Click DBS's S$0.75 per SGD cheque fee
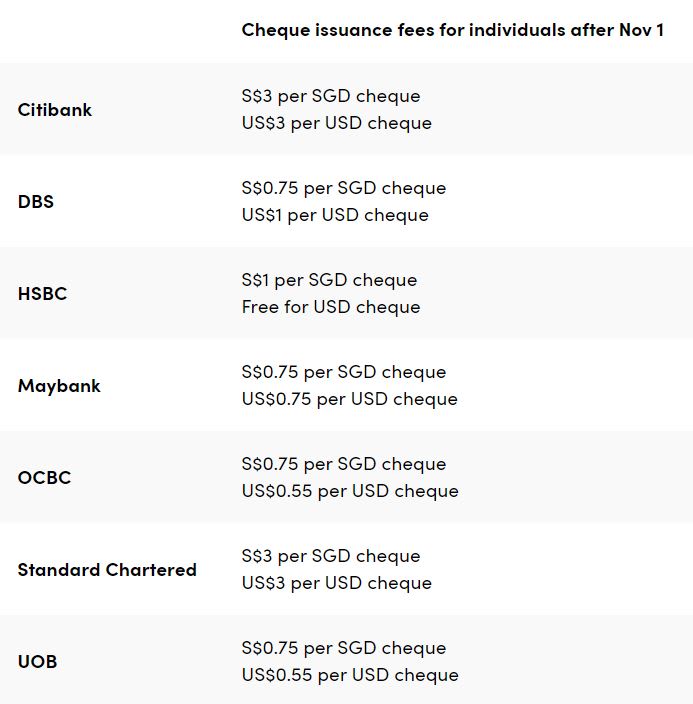Viewport: 693px width, 704px height. click(343, 188)
